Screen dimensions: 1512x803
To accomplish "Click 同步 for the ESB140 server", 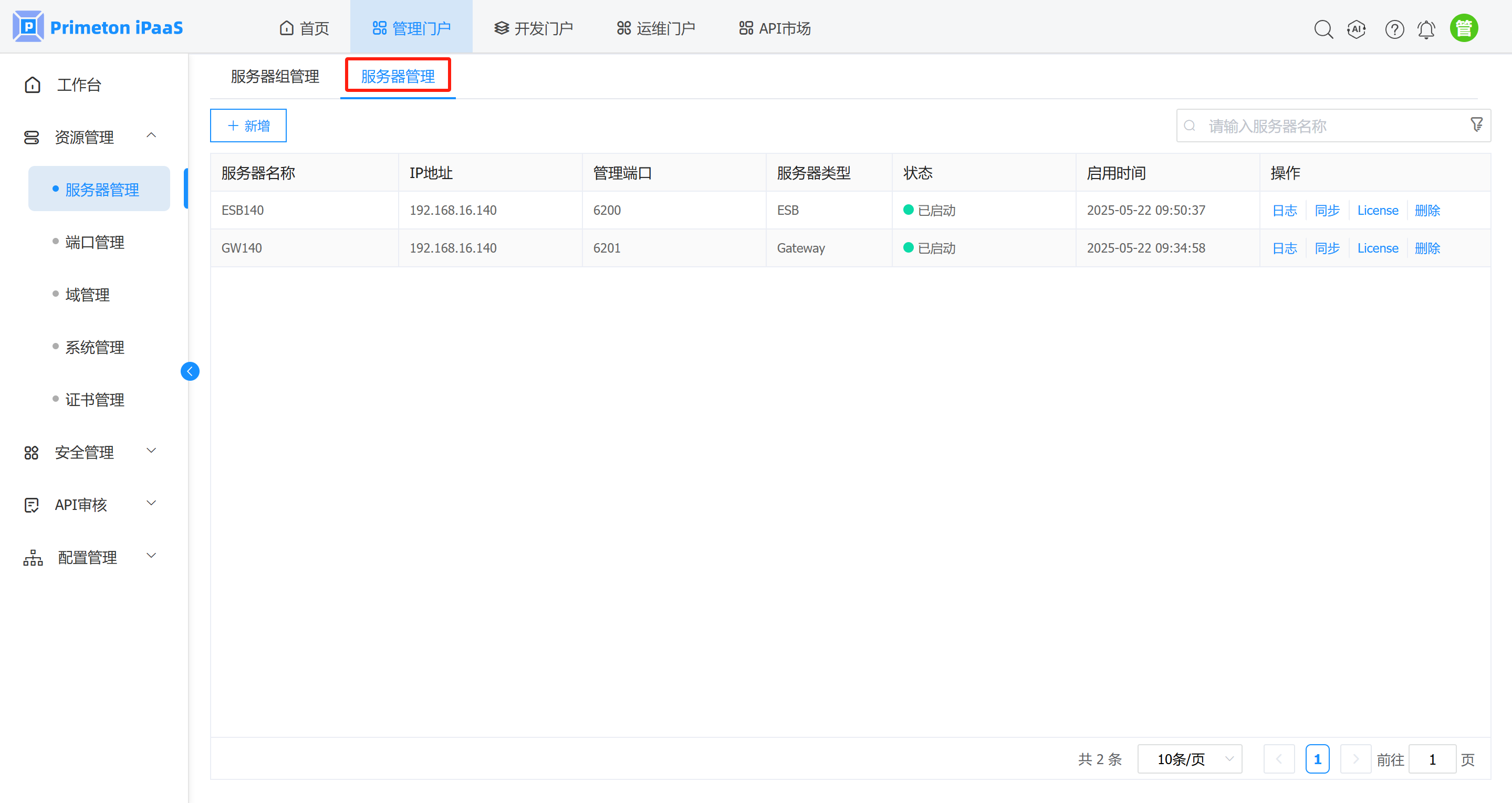I will [1327, 210].
